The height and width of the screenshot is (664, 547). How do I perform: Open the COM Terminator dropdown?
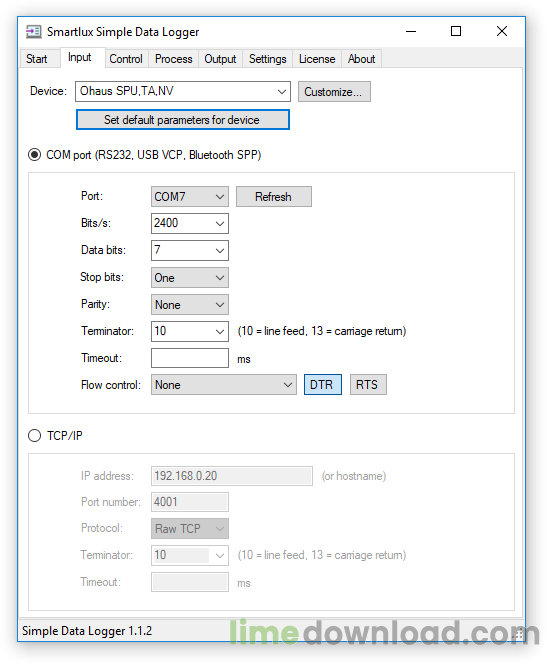190,331
